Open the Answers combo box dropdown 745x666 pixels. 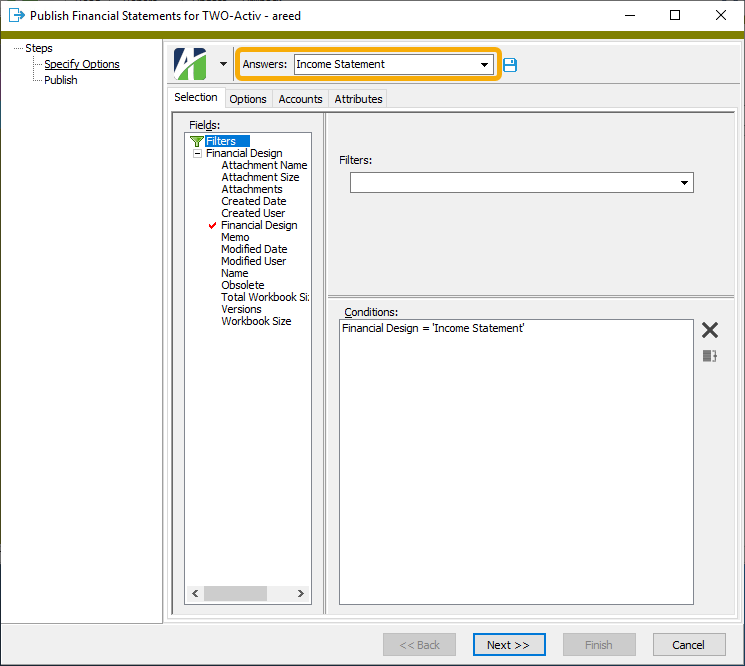[x=485, y=65]
